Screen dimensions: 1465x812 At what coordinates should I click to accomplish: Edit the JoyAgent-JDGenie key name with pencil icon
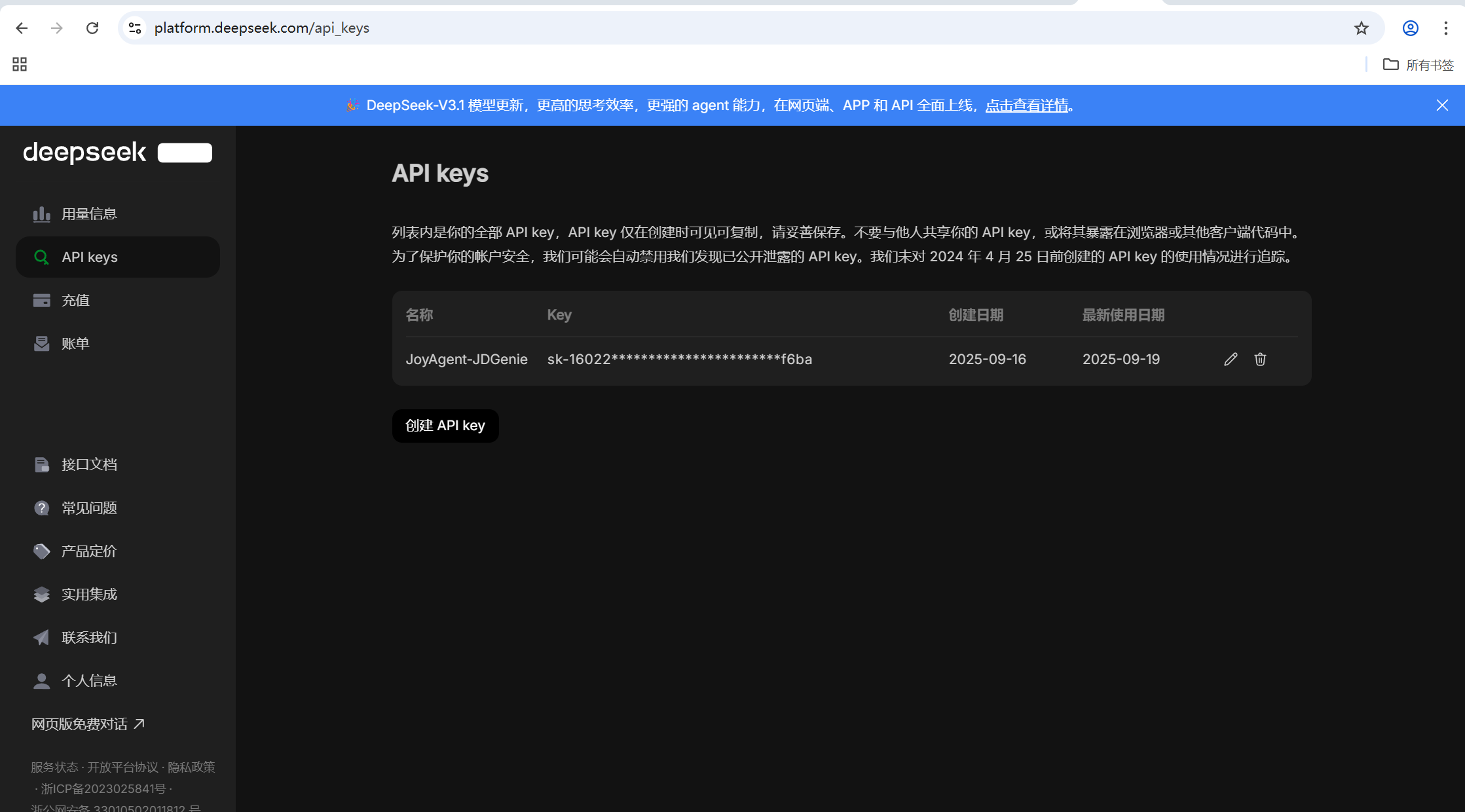tap(1231, 359)
